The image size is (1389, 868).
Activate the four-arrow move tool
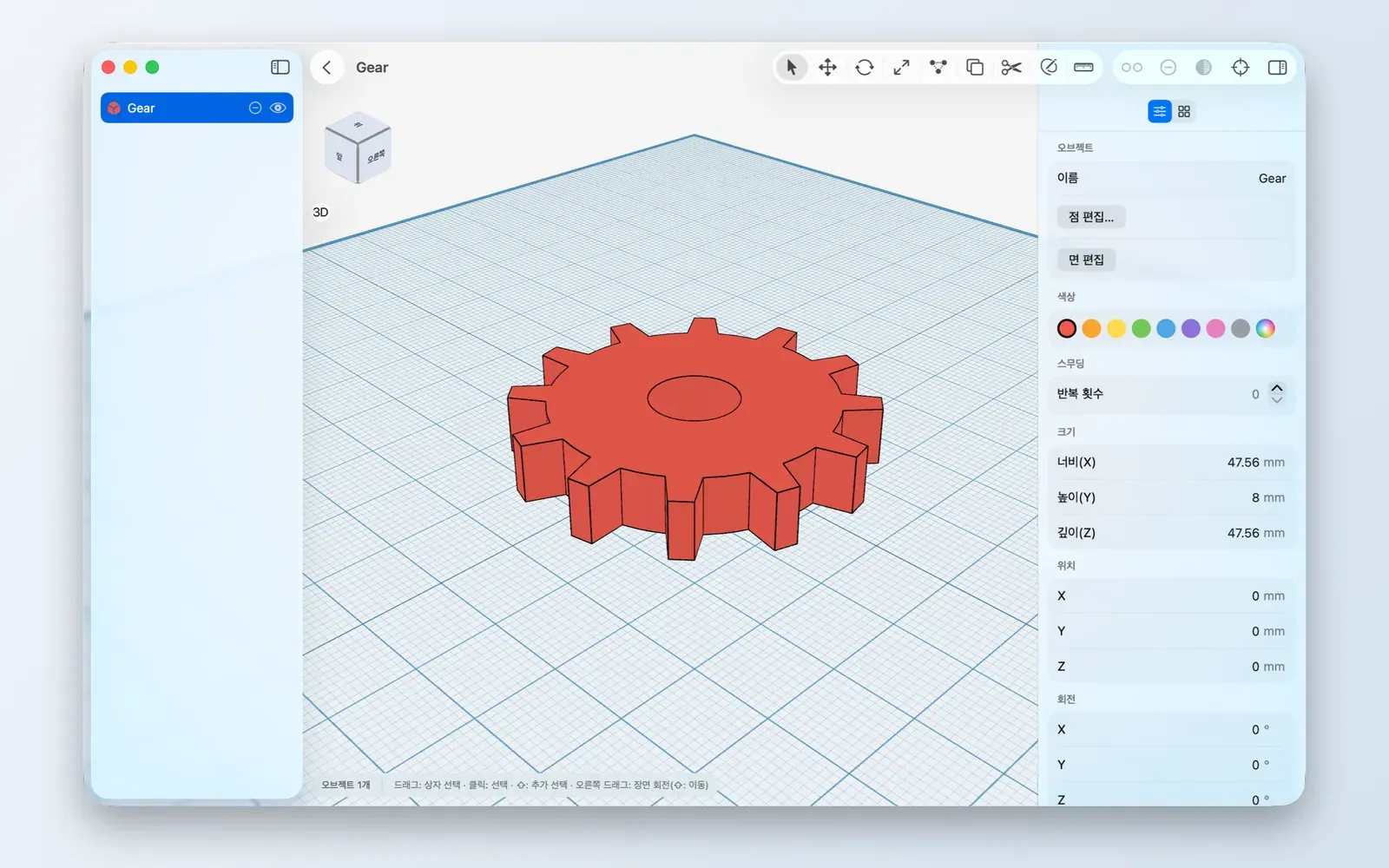827,68
